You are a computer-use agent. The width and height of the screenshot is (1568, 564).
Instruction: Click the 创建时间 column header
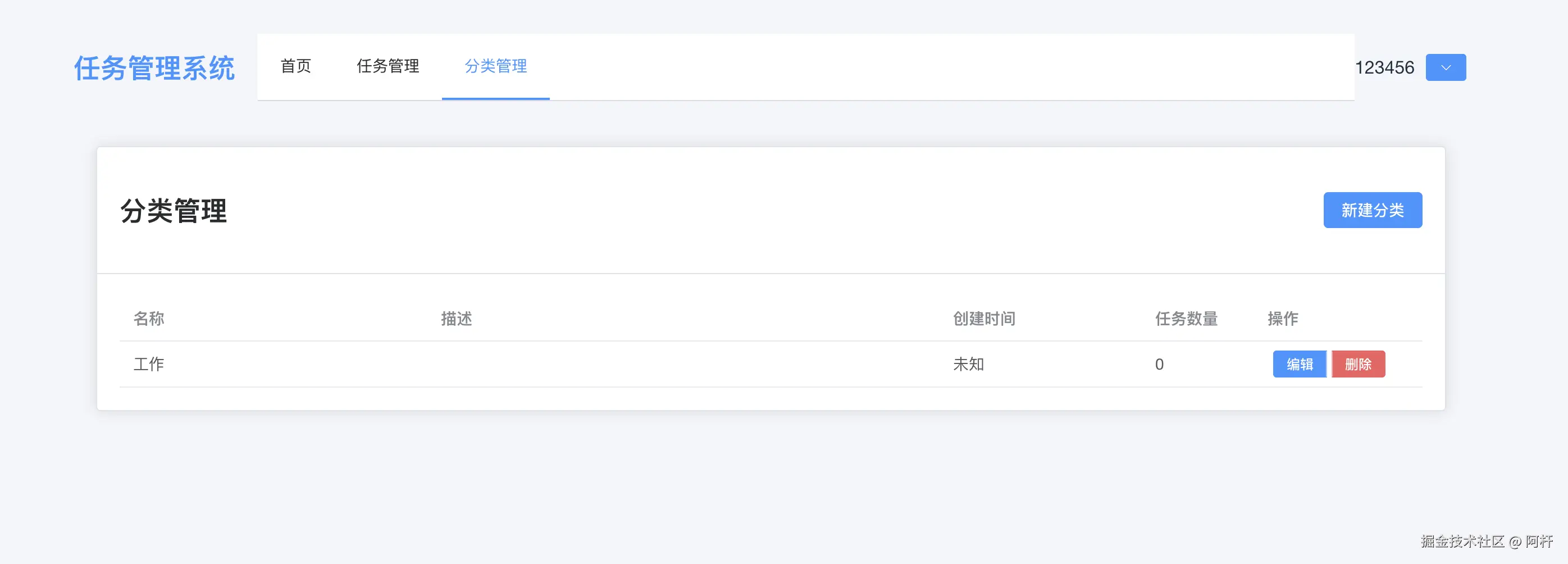[984, 319]
